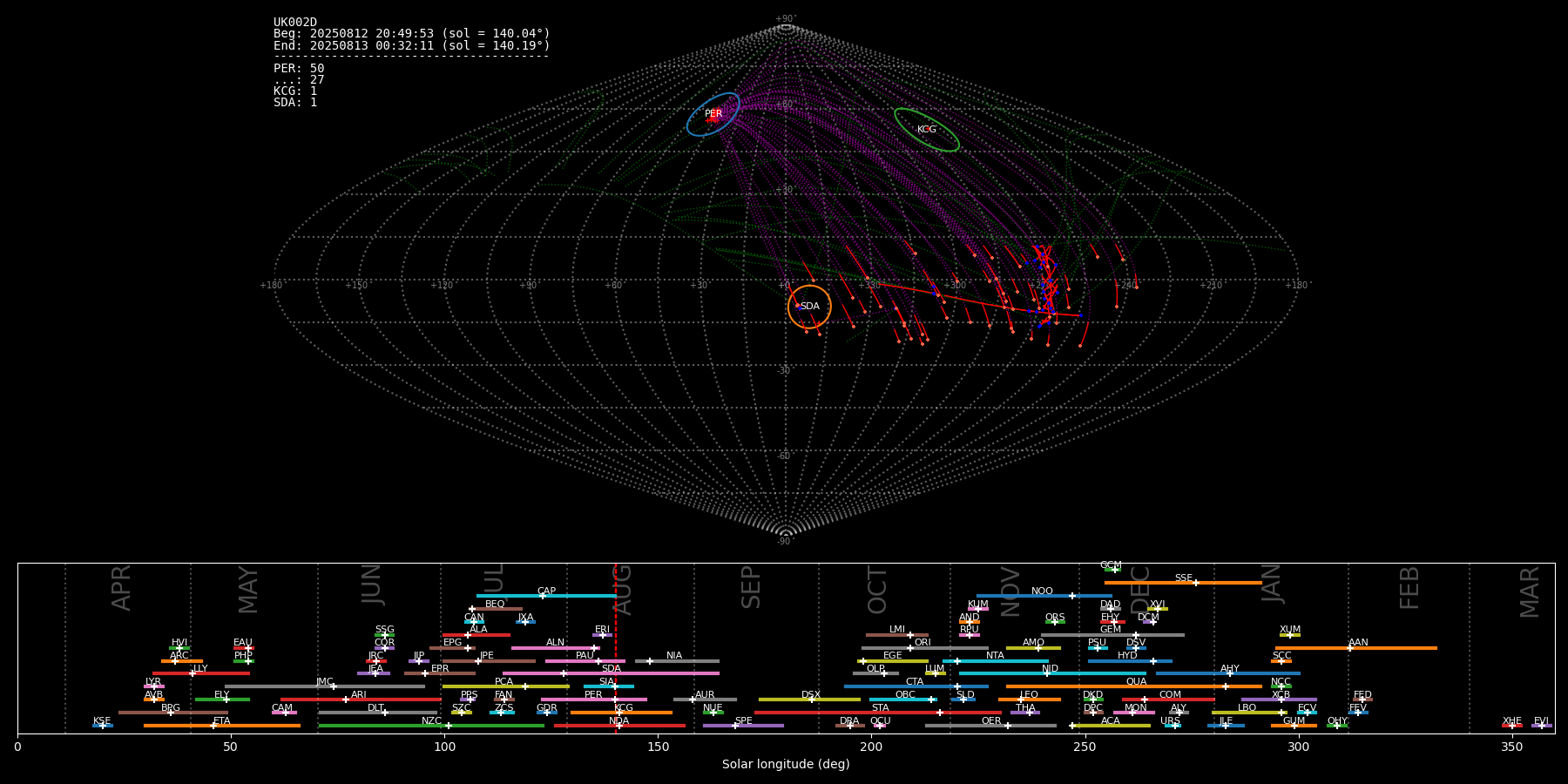The height and width of the screenshot is (784, 1568).
Task: Click the SPE shower label
Action: [743, 720]
